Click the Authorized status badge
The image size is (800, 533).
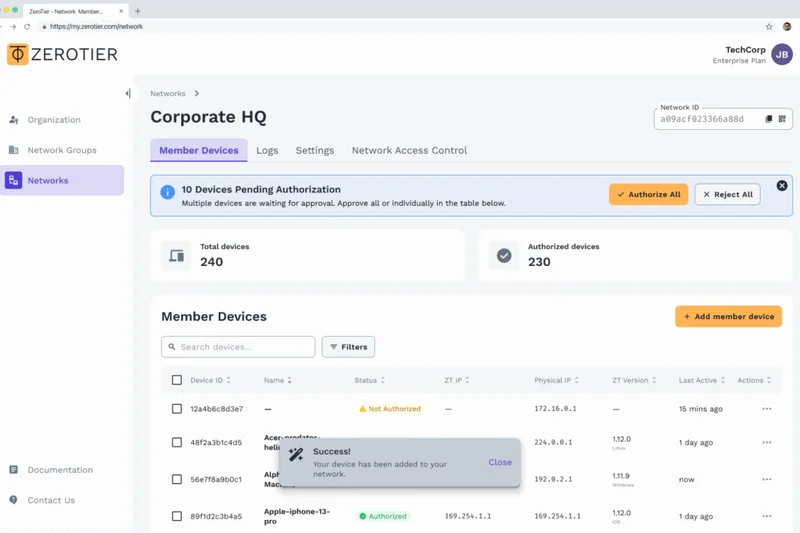click(383, 516)
